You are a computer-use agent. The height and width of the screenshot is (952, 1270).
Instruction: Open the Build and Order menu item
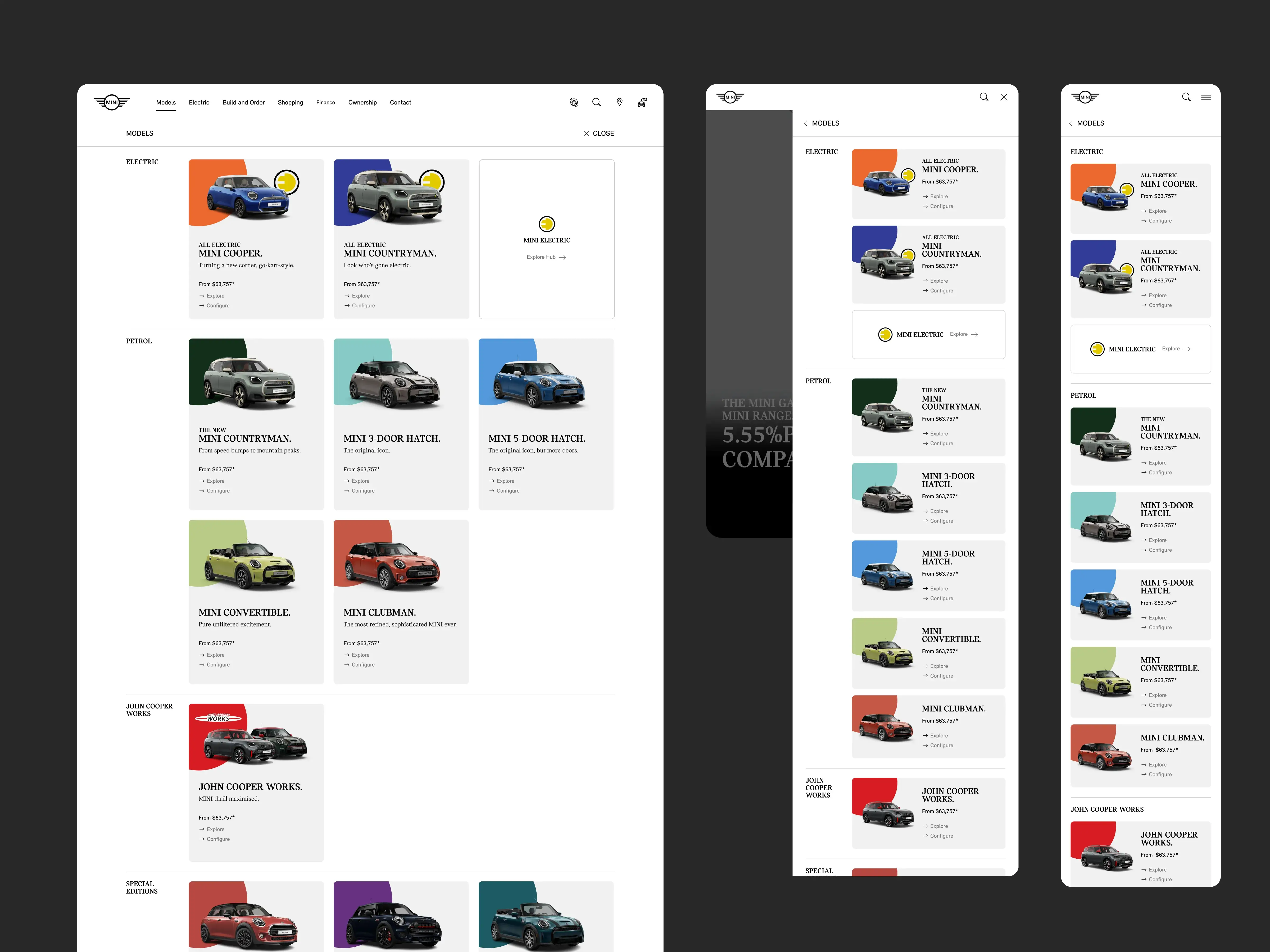click(243, 103)
